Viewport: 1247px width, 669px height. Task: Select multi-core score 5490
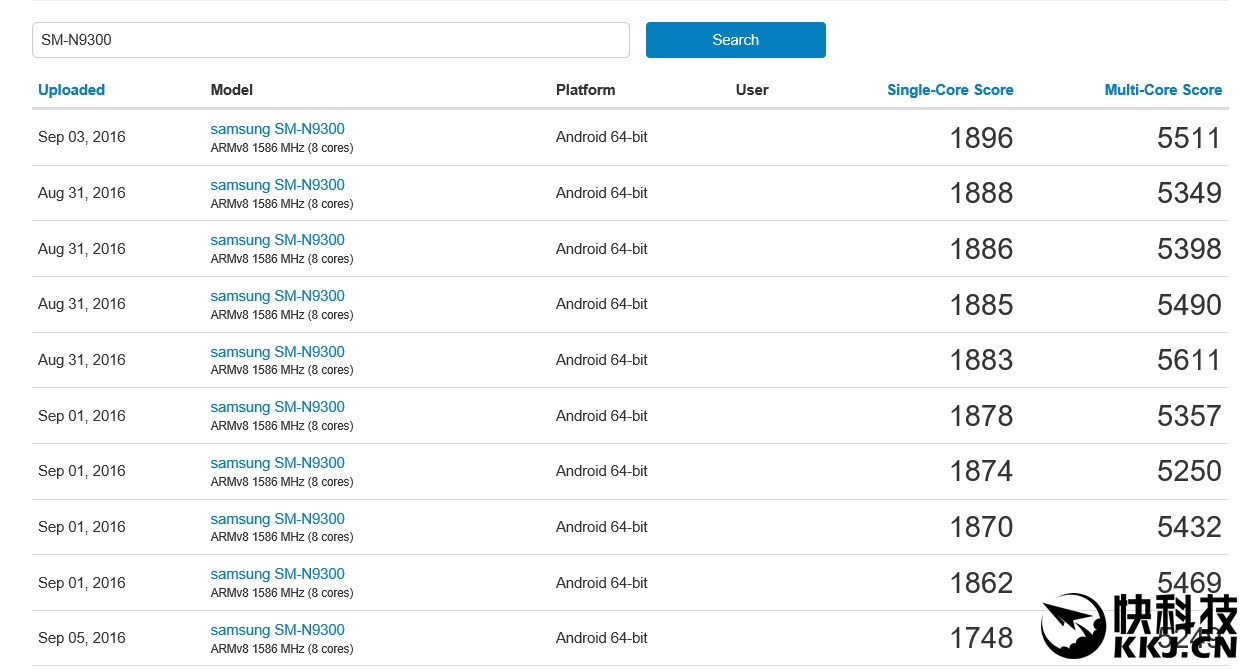1189,305
